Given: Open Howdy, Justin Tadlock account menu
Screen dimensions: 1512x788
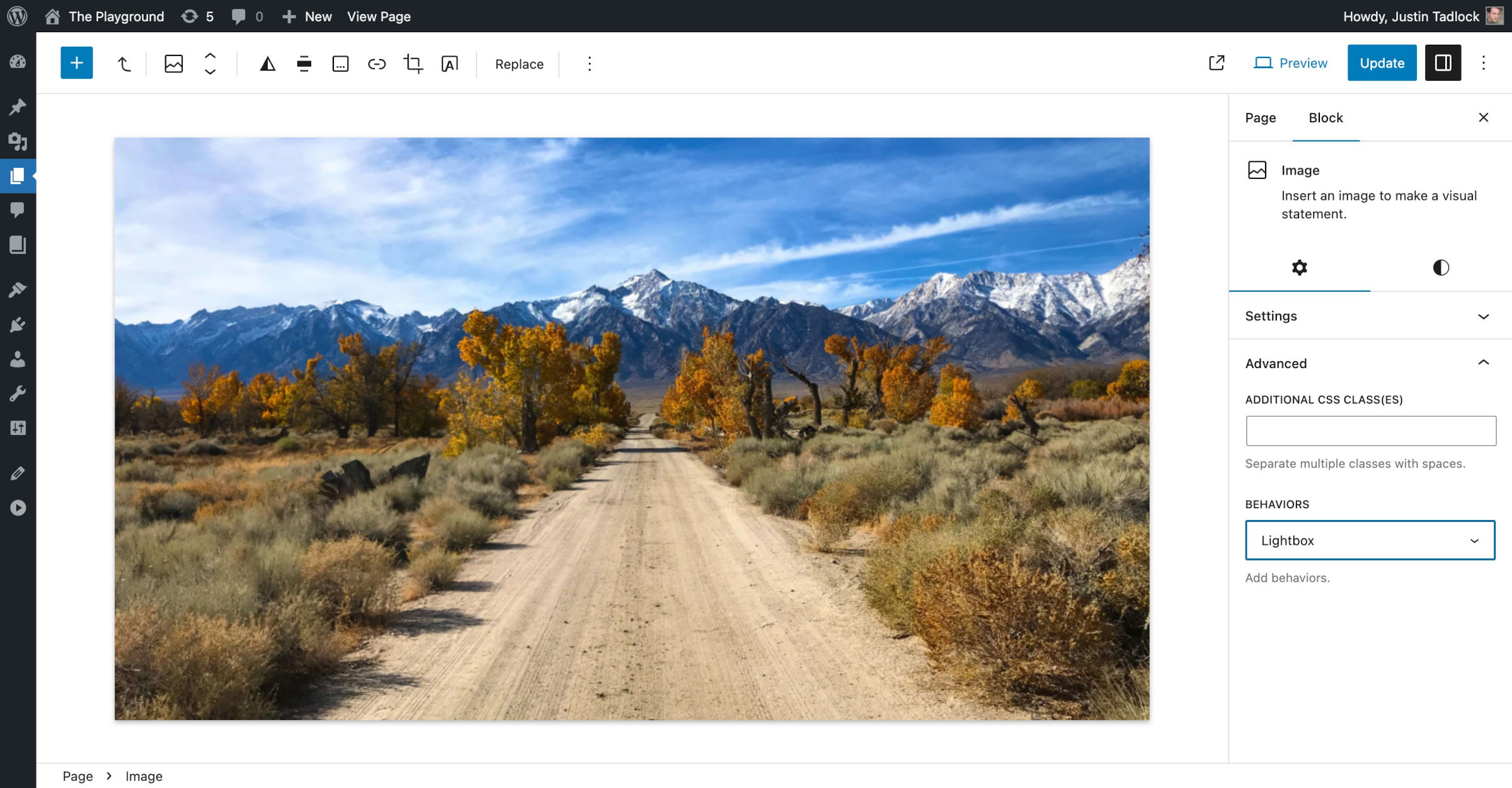Looking at the screenshot, I should (1423, 16).
